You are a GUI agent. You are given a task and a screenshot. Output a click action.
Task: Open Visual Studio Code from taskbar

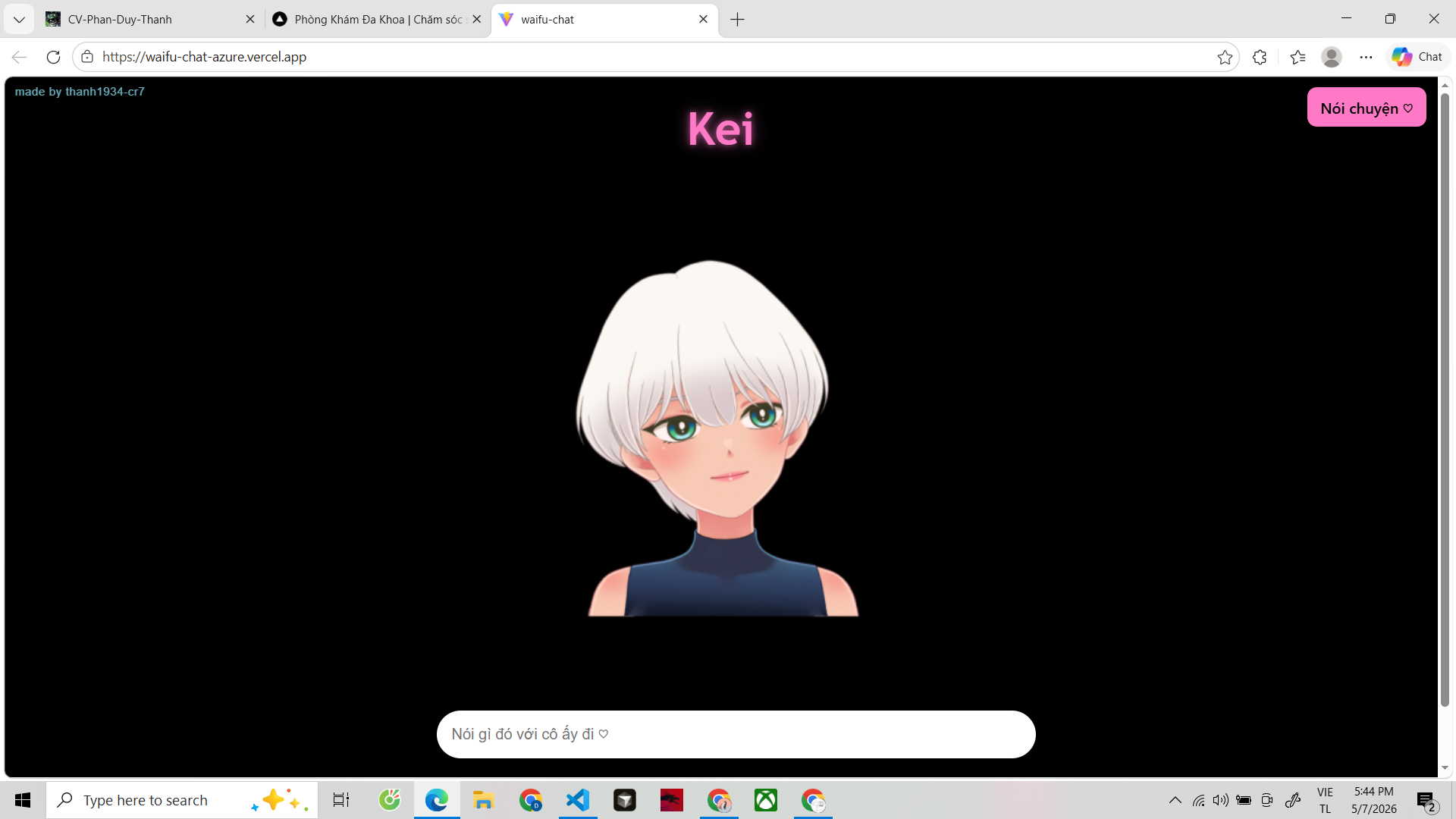point(578,800)
